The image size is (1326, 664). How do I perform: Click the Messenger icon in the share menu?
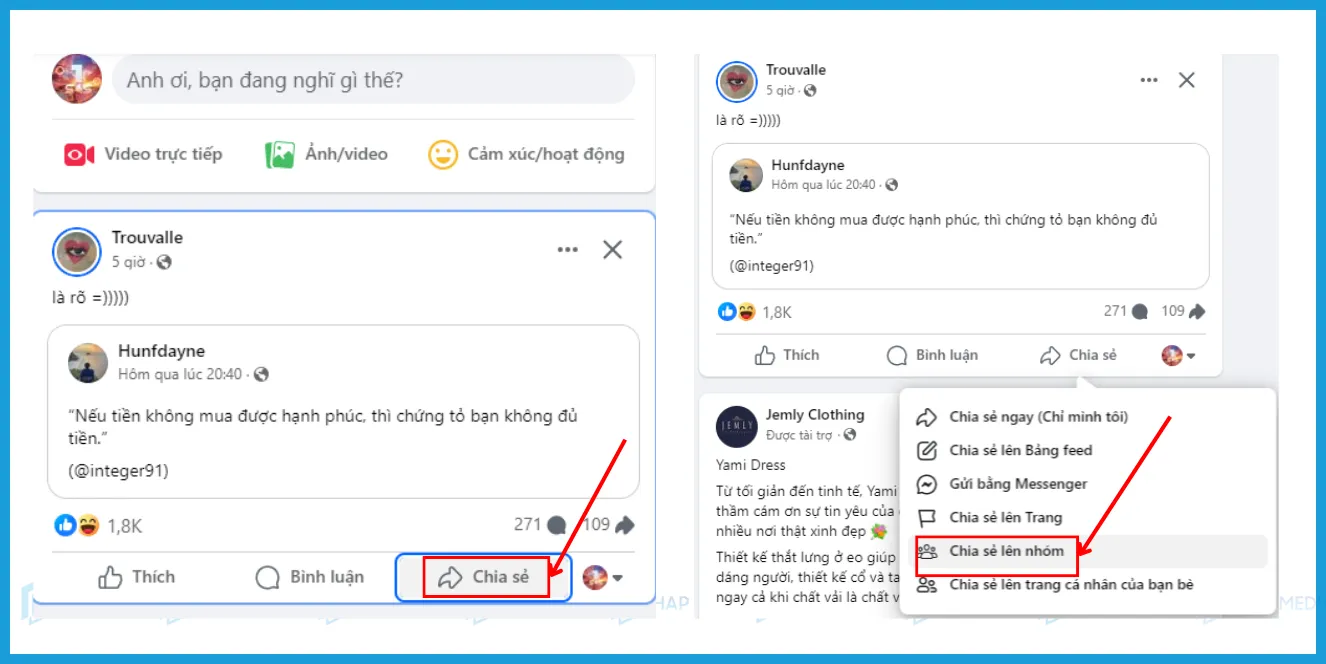pos(923,484)
